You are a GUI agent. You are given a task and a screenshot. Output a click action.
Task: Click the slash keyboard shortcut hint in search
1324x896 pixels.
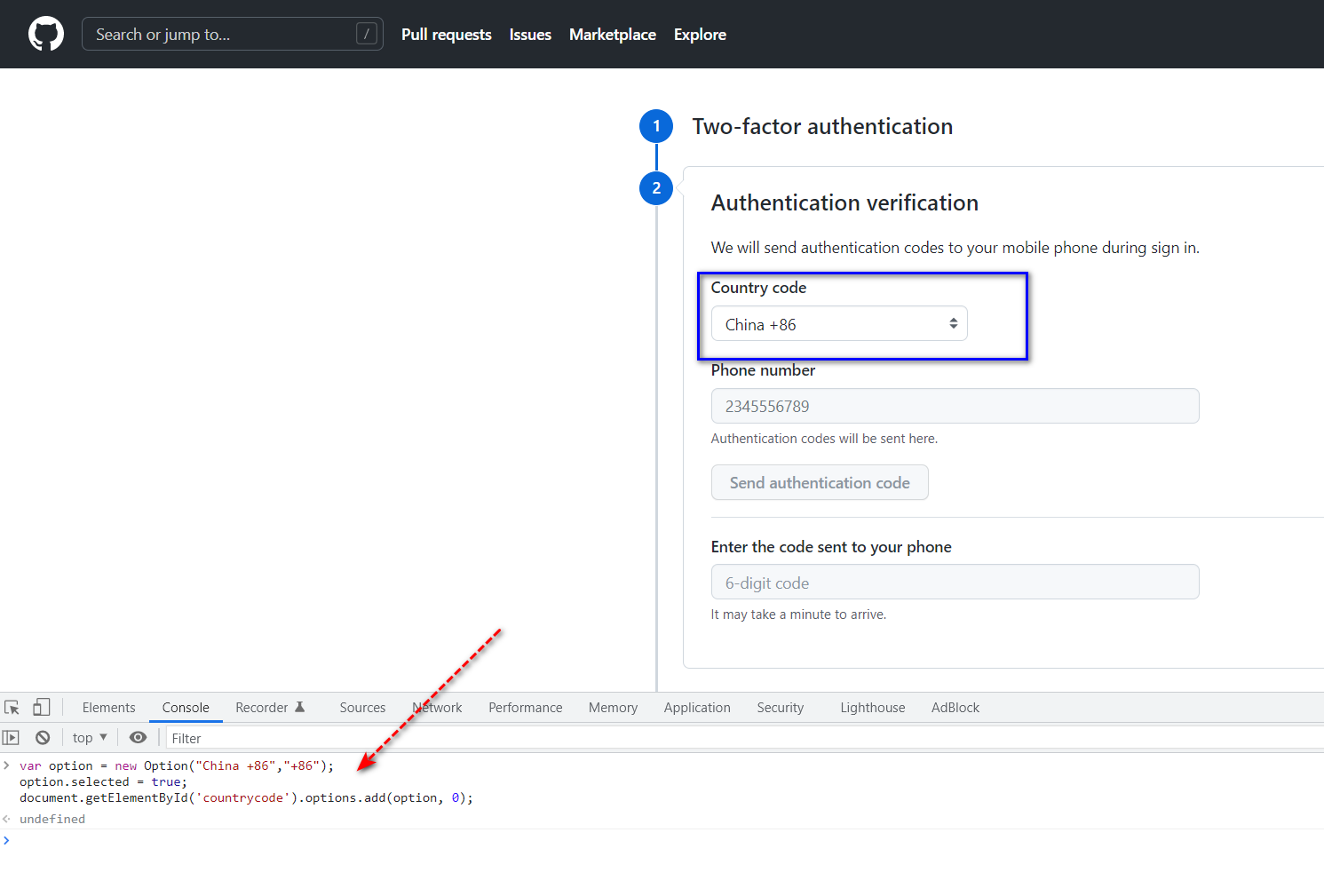click(x=367, y=33)
